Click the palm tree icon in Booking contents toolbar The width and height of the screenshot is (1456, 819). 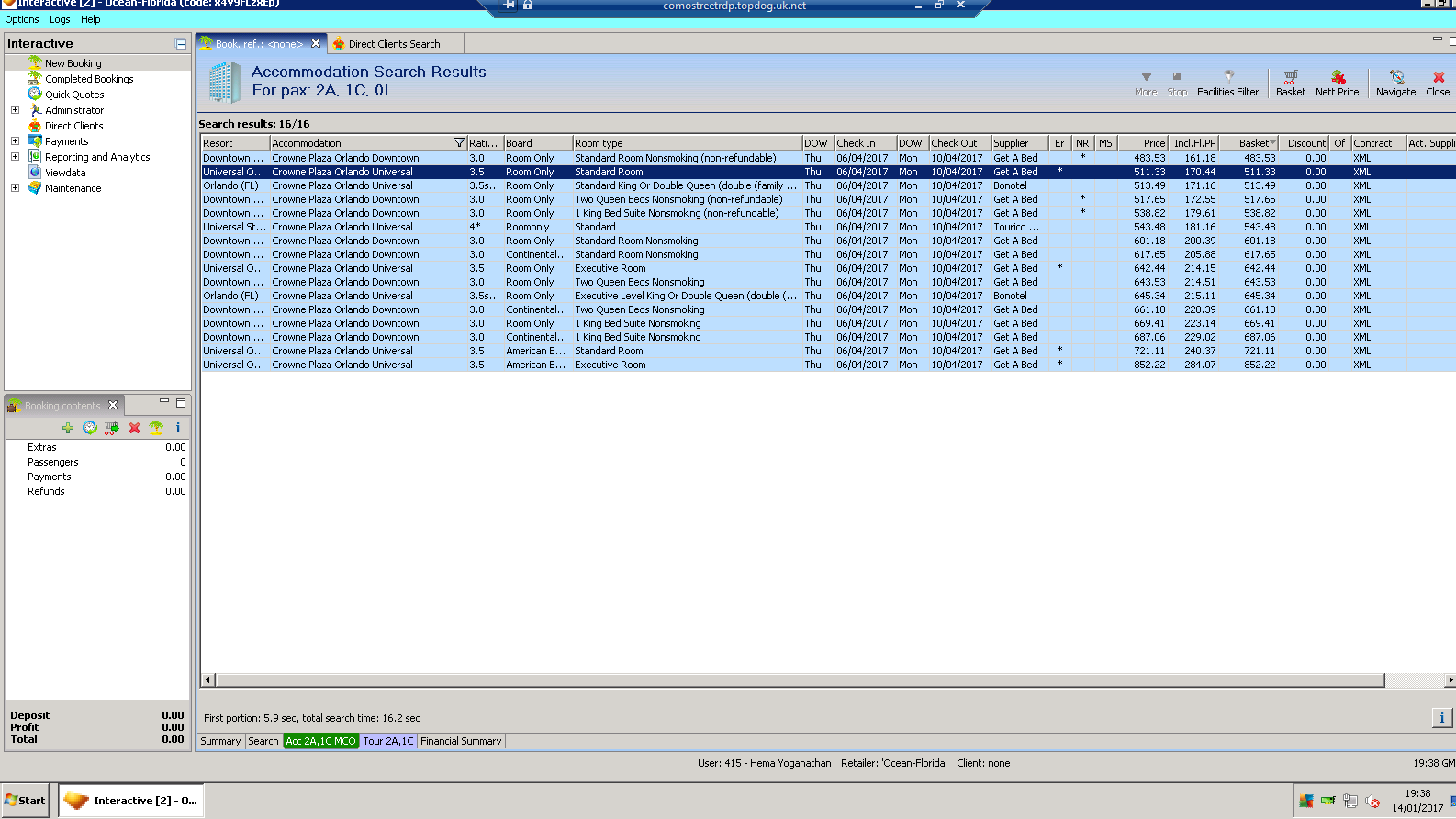click(x=156, y=428)
